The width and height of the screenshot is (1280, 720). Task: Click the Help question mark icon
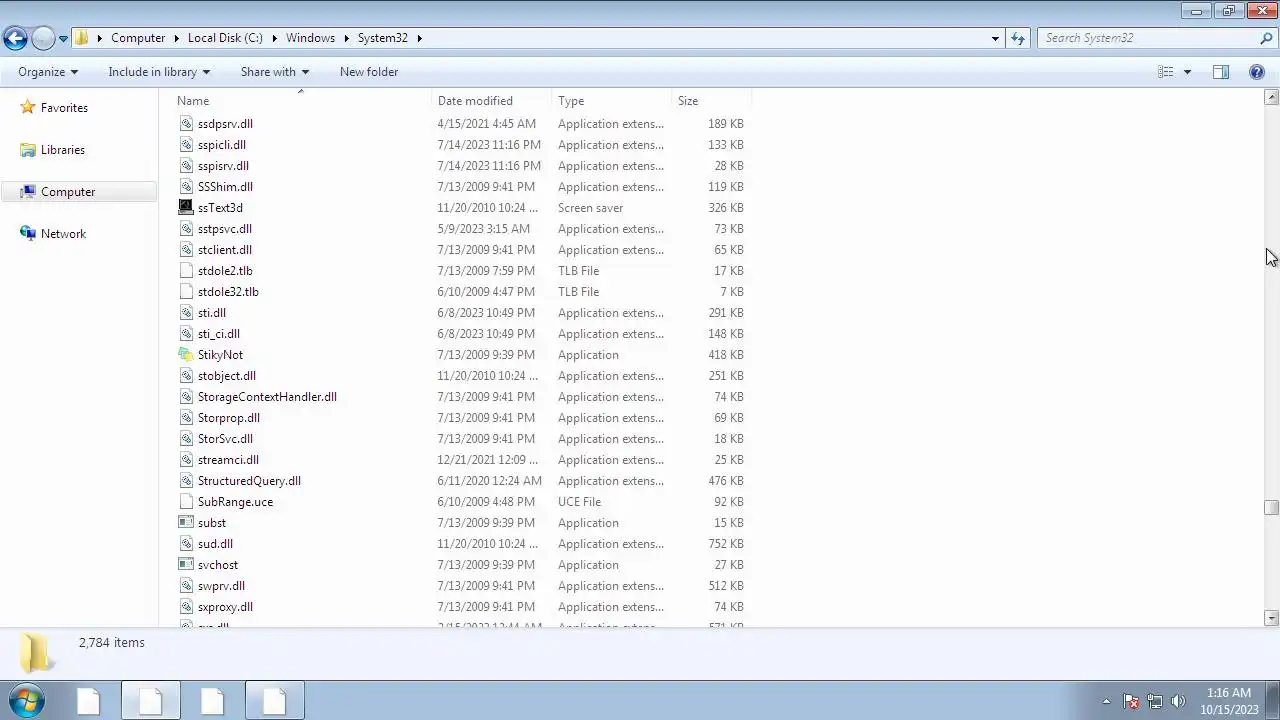click(1257, 72)
